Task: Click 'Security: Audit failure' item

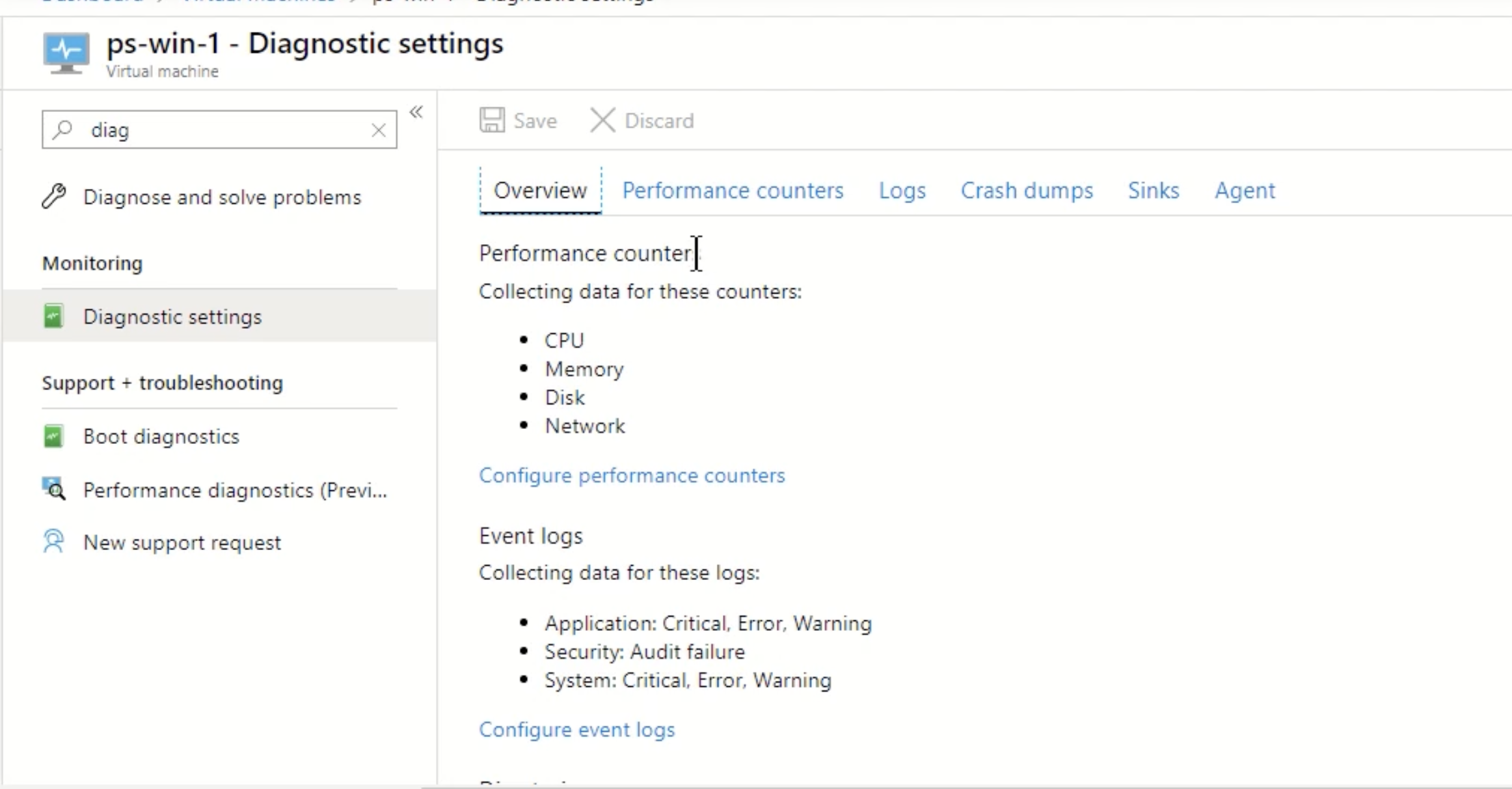Action: pos(645,652)
